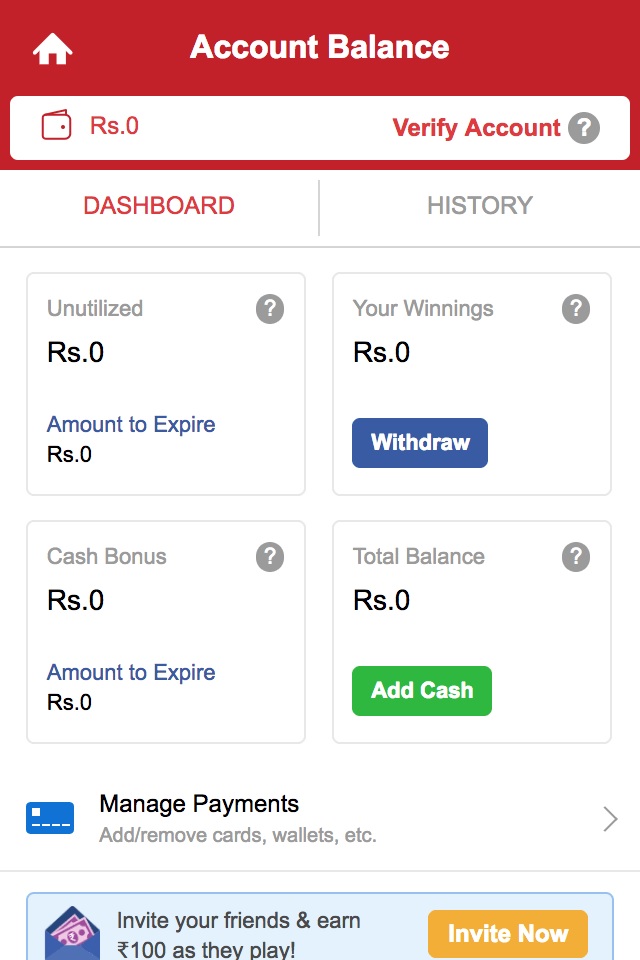Show help for Your Winnings

click(576, 309)
